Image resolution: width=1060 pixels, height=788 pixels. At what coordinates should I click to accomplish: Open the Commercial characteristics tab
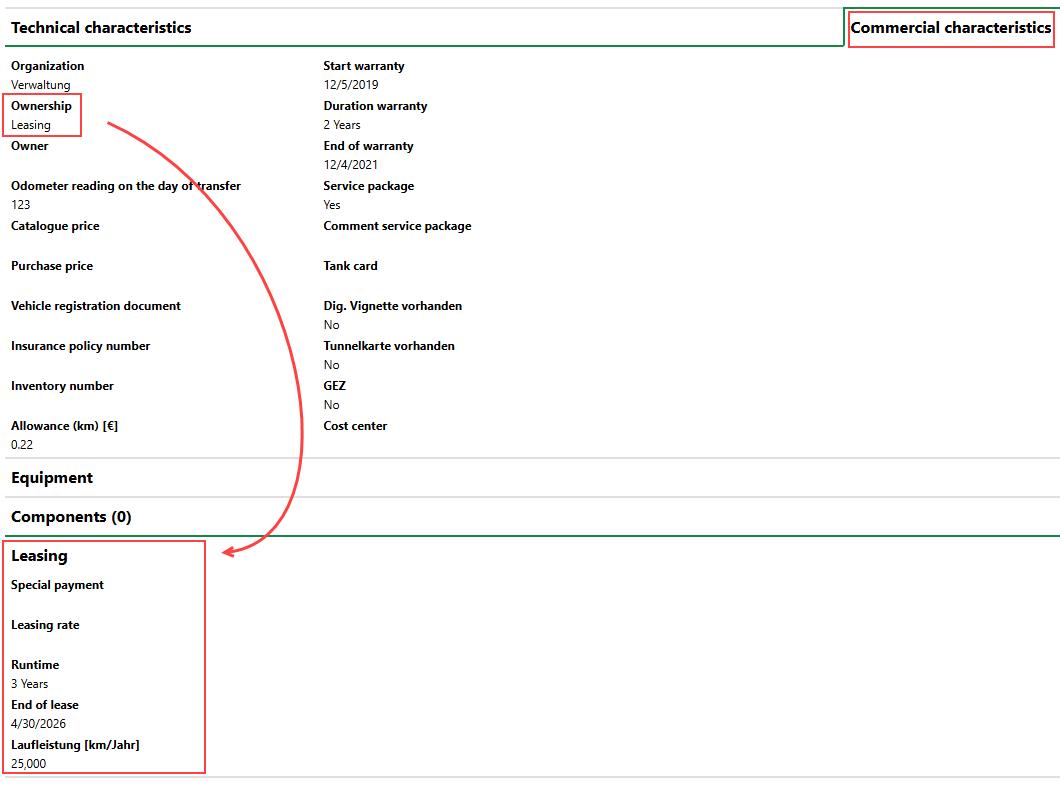[950, 28]
